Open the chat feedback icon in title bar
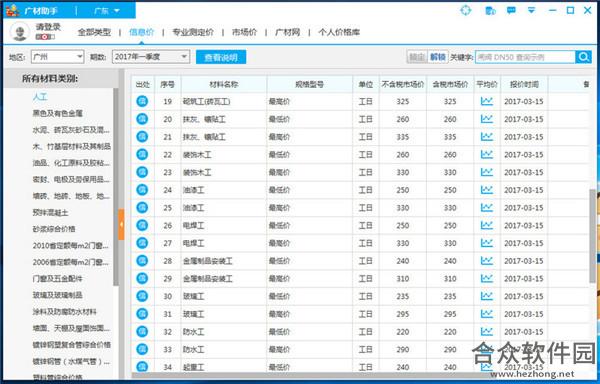The height and width of the screenshot is (384, 600). (511, 10)
